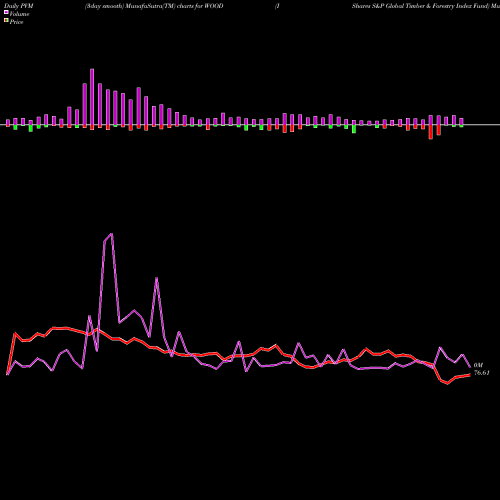Click the '(3day smooth) MunafaSutra(TM) charts for WOOD' heading
Image resolution: width=500 pixels, height=500 pixels.
[154, 6]
